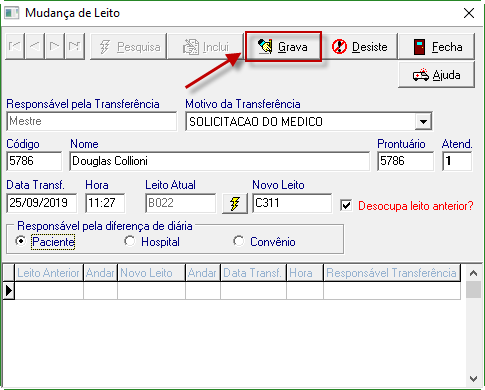
Task: Save with the Grava button
Action: (x=283, y=47)
